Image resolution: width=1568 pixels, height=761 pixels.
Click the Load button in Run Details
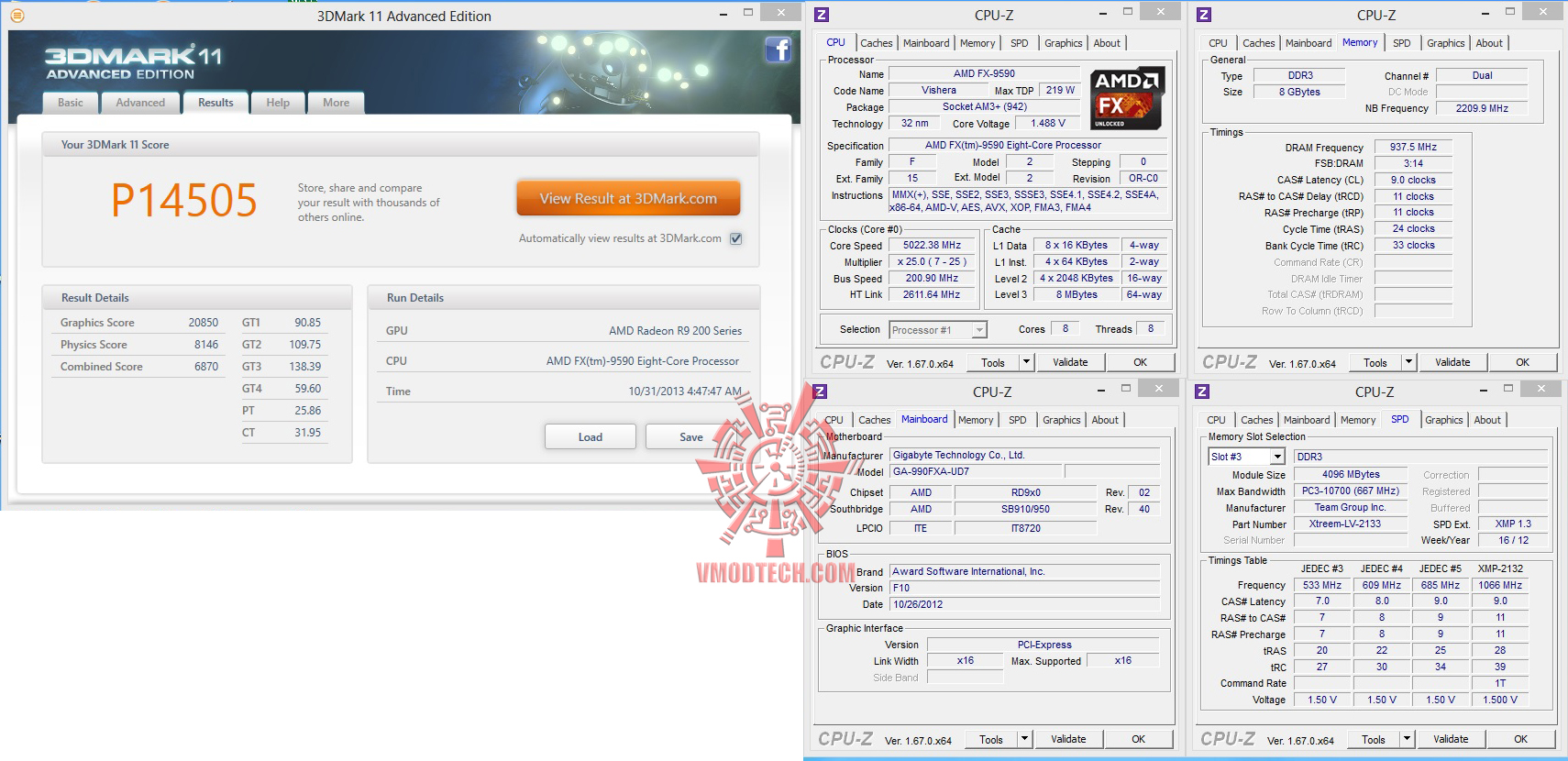pyautogui.click(x=590, y=436)
